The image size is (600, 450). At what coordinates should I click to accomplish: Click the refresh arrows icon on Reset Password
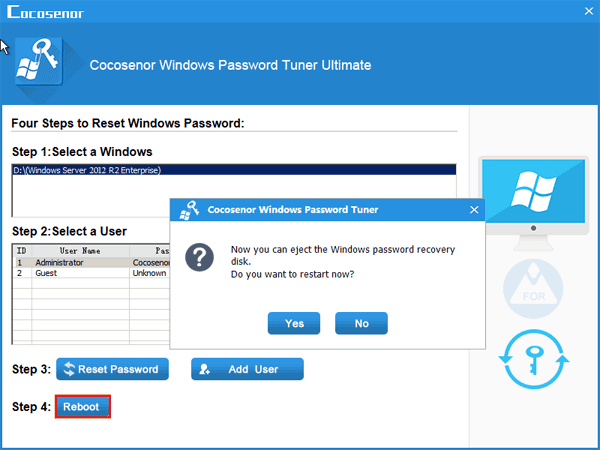tap(69, 369)
